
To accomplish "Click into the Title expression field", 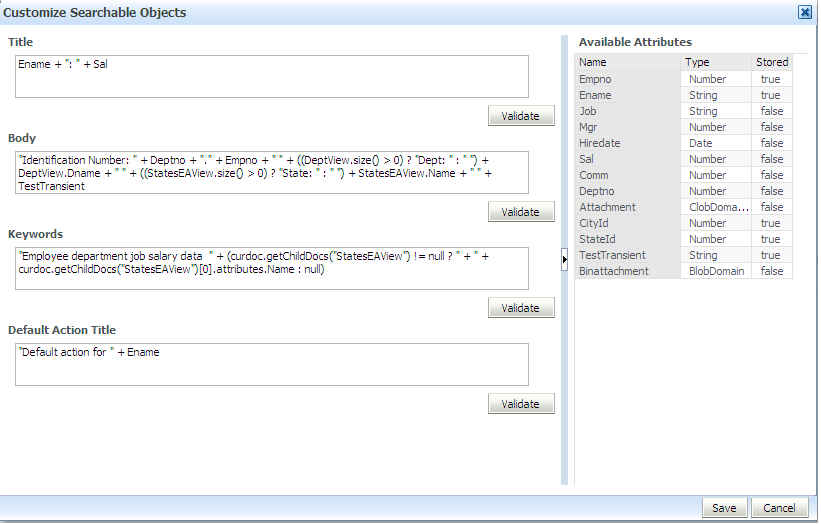I will [272, 76].
